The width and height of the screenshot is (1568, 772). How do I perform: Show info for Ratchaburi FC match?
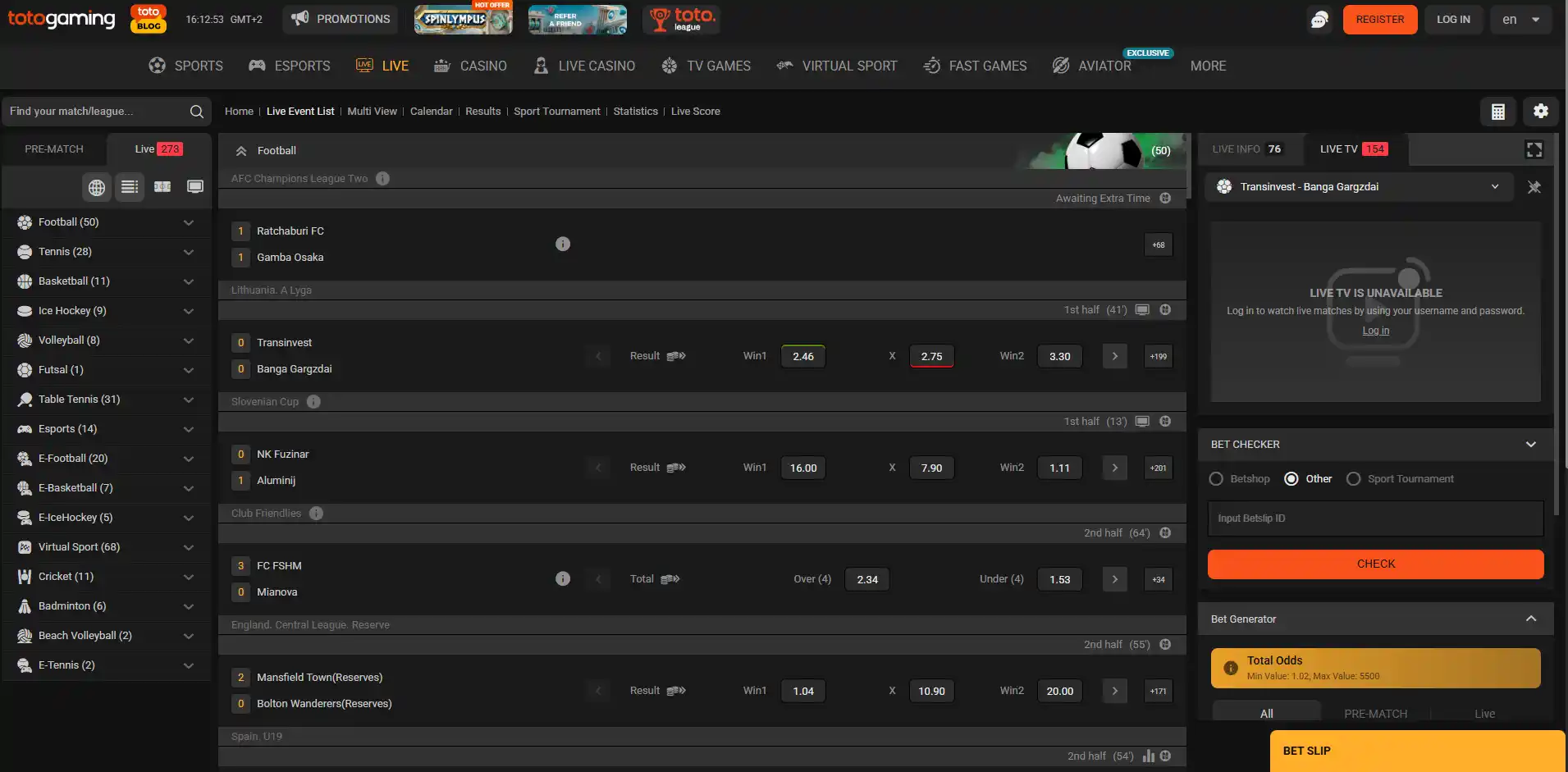pos(563,244)
